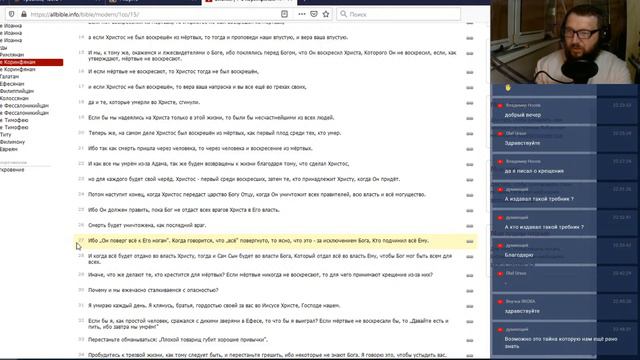
Task: Click the options icon beside verse 29
Action: [470, 276]
